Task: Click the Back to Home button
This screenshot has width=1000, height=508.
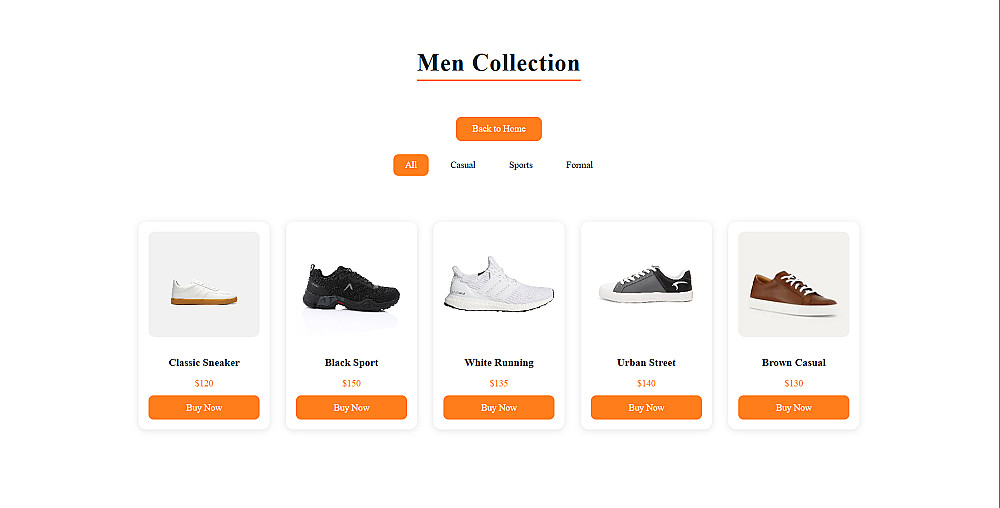Action: (498, 129)
